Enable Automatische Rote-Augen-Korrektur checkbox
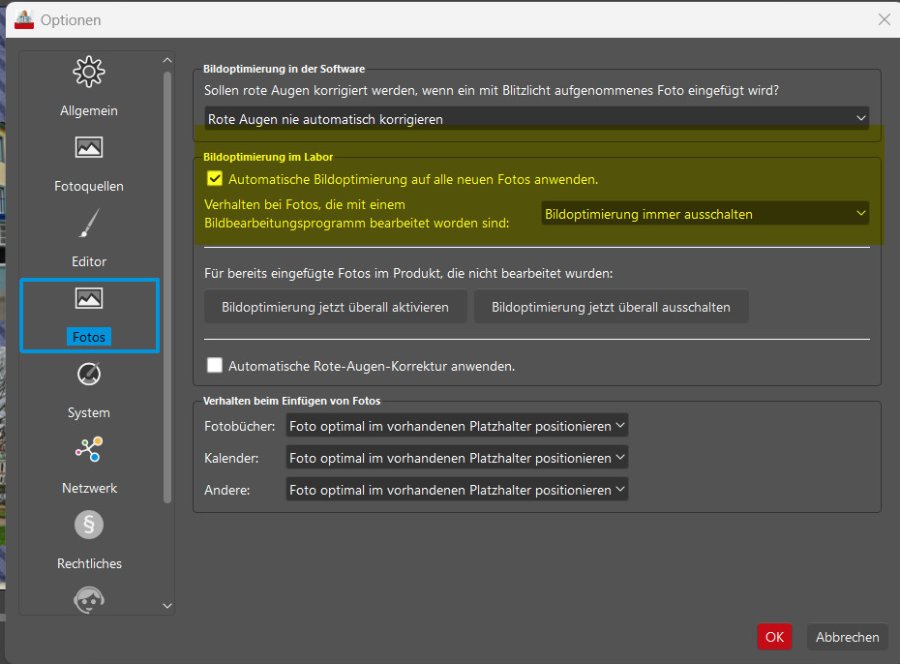Viewport: 900px width, 664px height. [x=214, y=366]
